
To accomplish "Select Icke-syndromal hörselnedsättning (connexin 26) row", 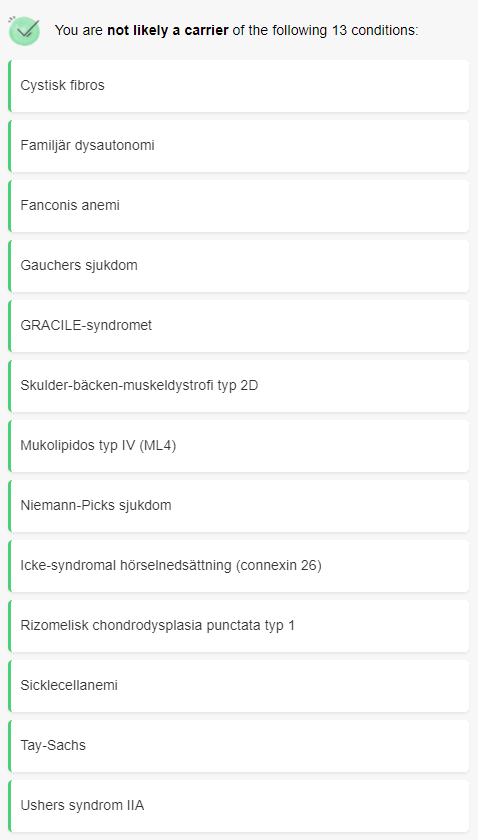I will coord(239,566).
